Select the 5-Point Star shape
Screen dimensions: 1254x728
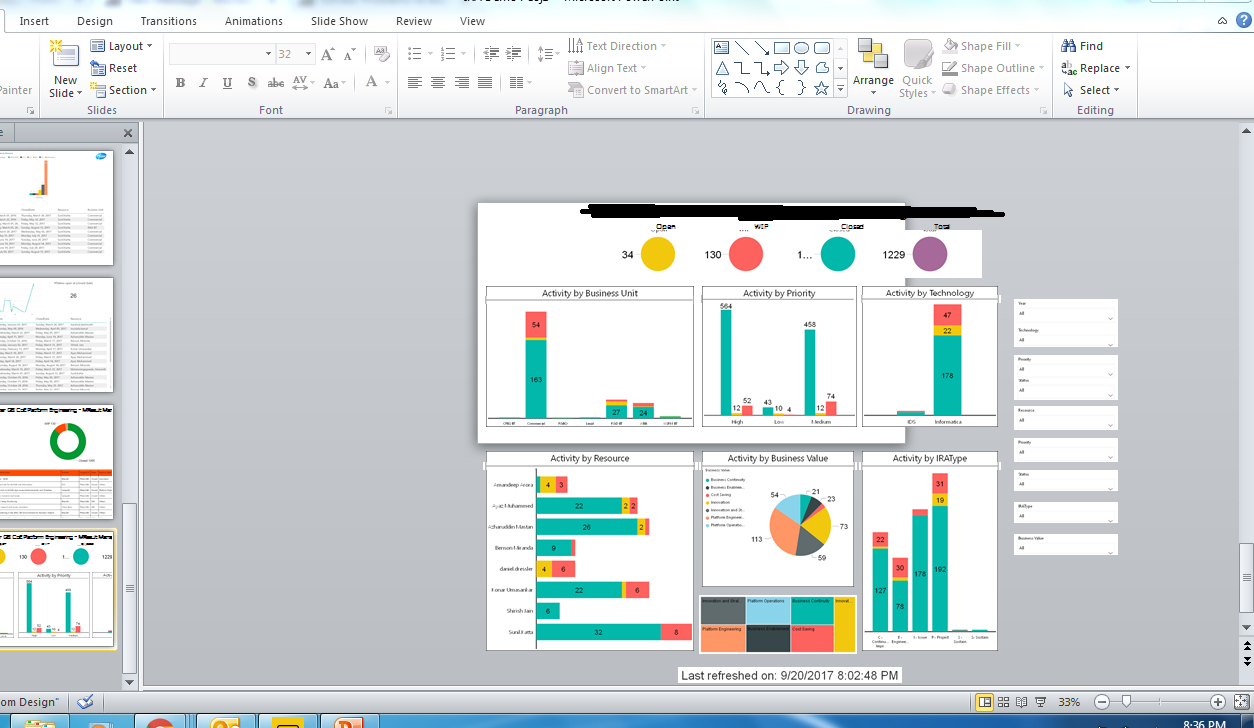(x=822, y=88)
